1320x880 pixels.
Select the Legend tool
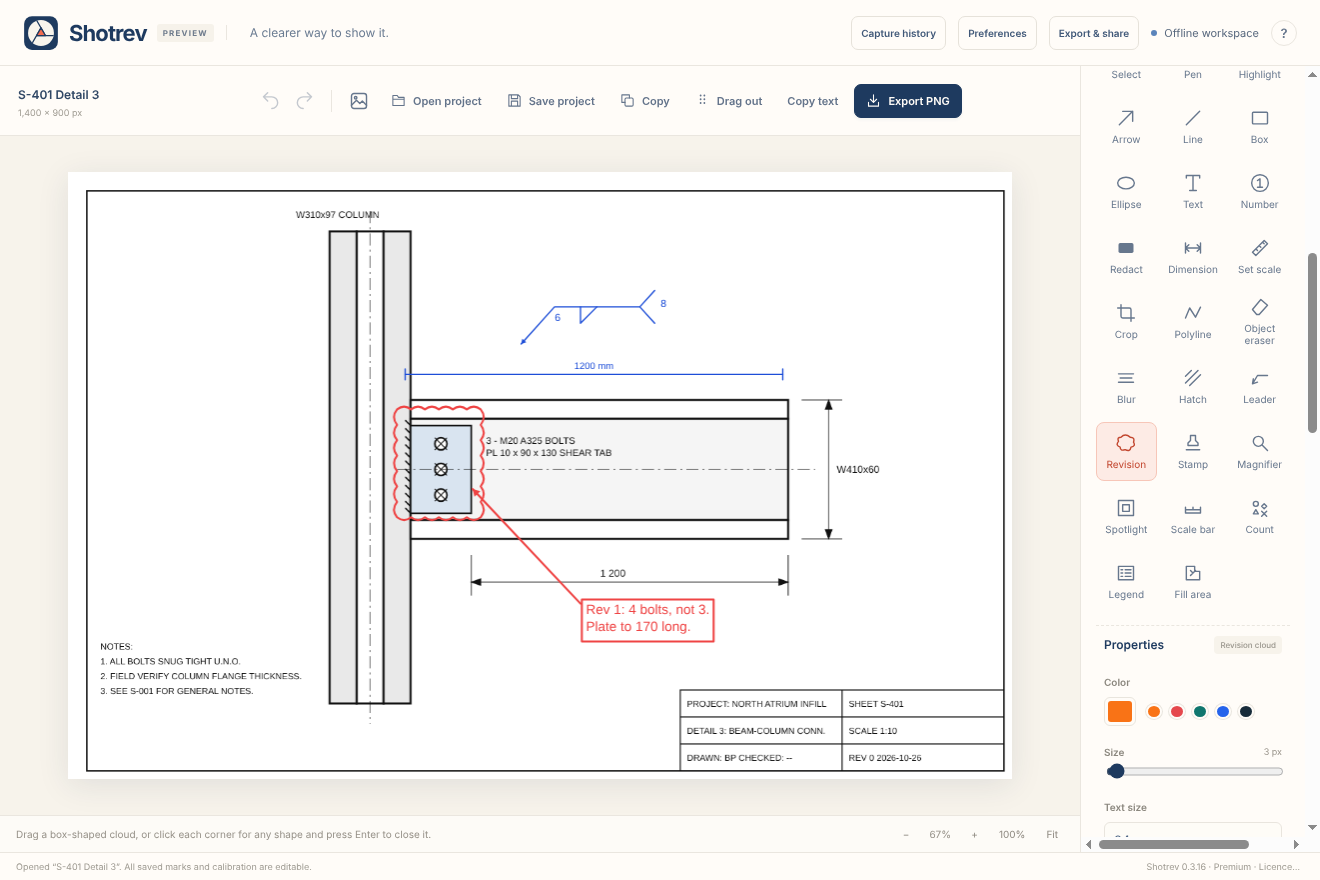1126,581
